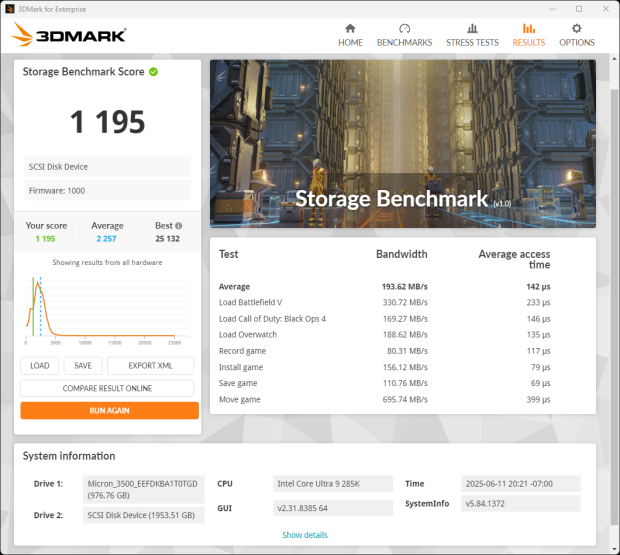This screenshot has width=620, height=555.
Task: Click the scrollbar up arrow
Action: coord(614,59)
